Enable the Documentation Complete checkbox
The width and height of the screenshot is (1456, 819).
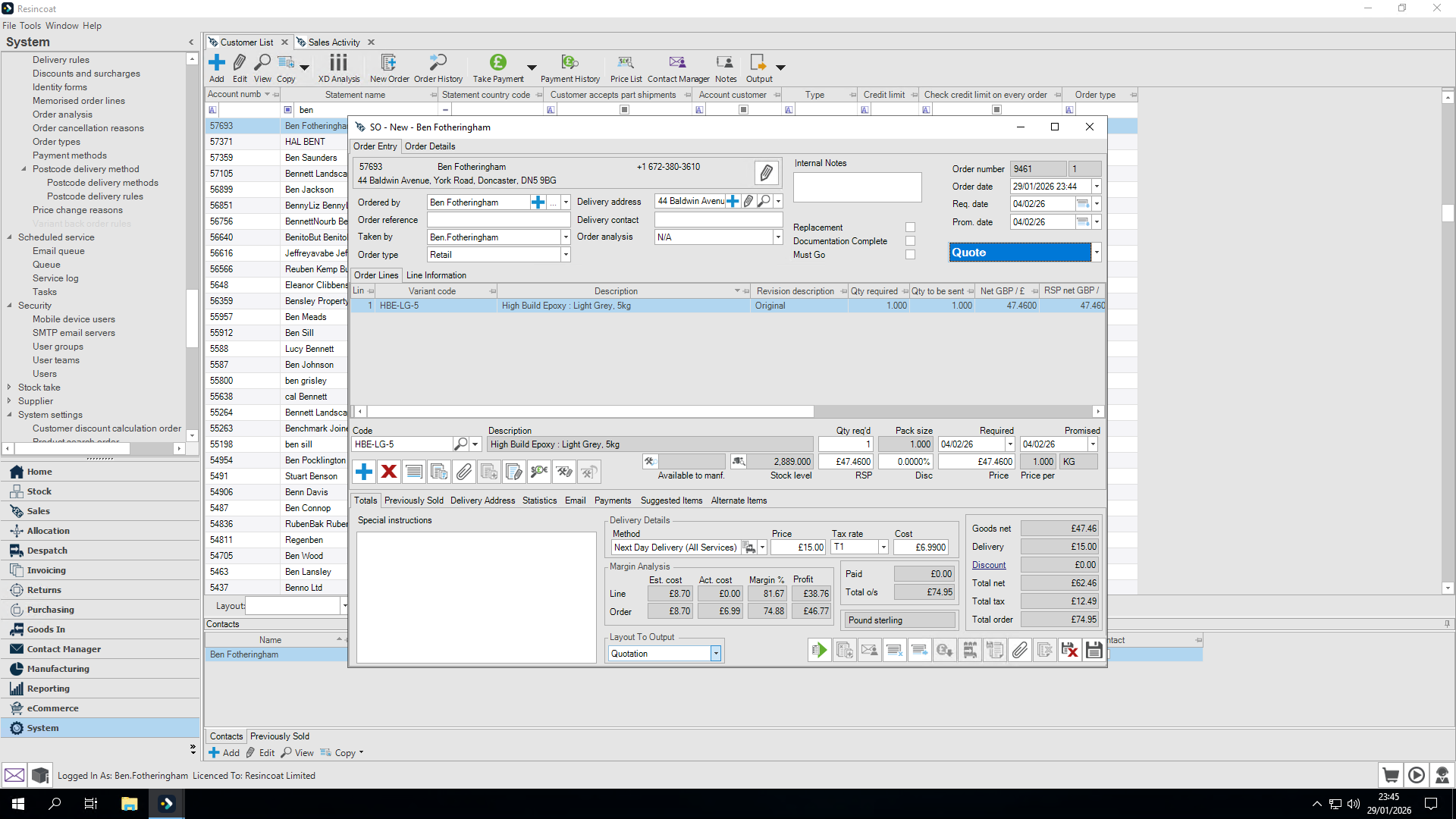pyautogui.click(x=910, y=241)
